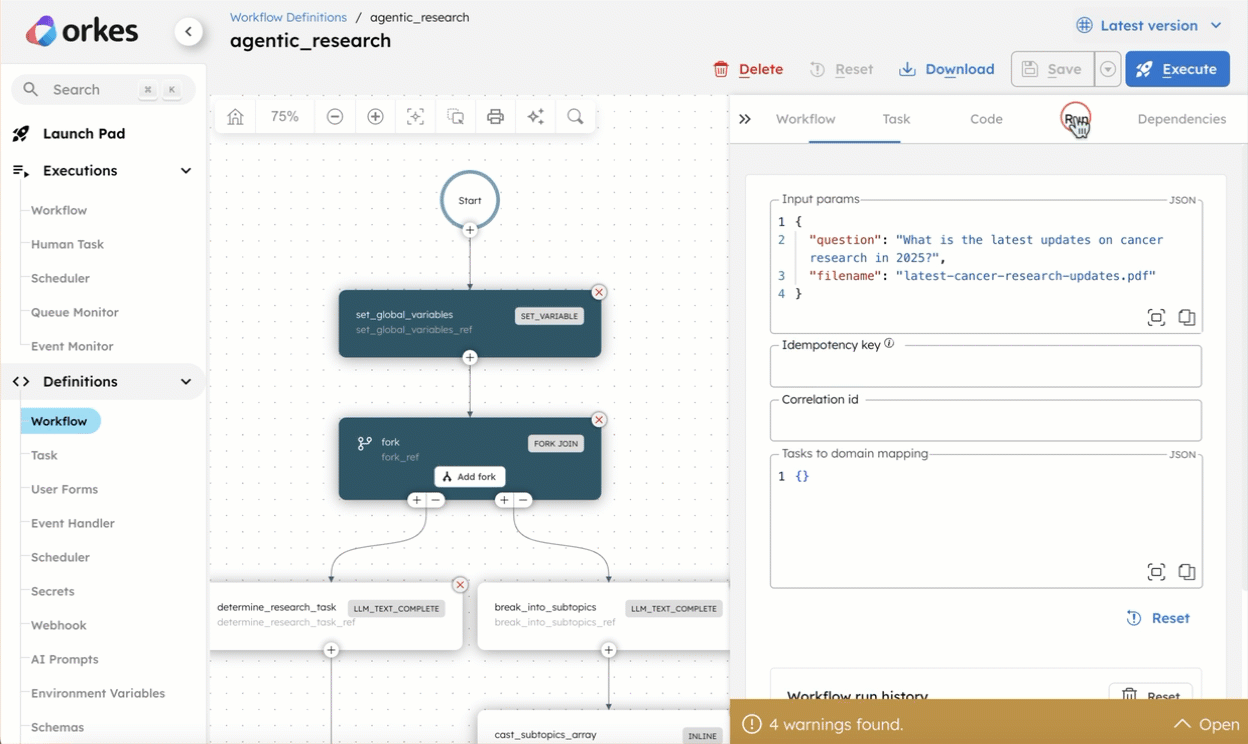Print the workflow diagram
This screenshot has width=1248, height=744.
[x=495, y=117]
